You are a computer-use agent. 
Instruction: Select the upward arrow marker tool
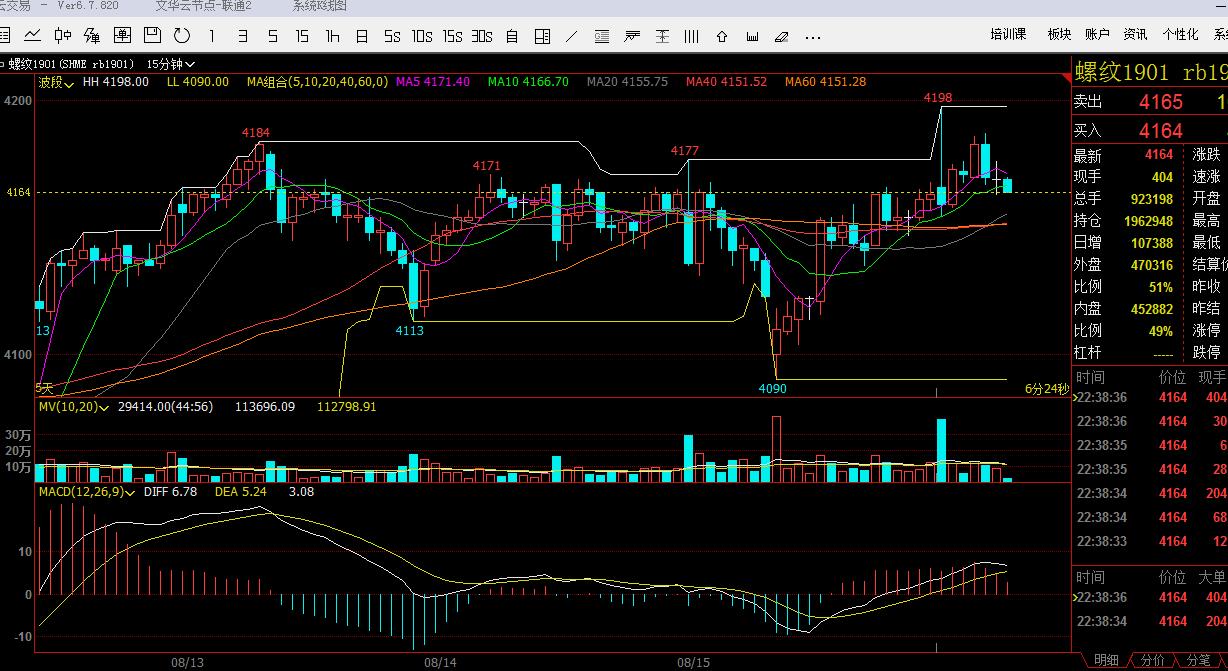pos(722,36)
